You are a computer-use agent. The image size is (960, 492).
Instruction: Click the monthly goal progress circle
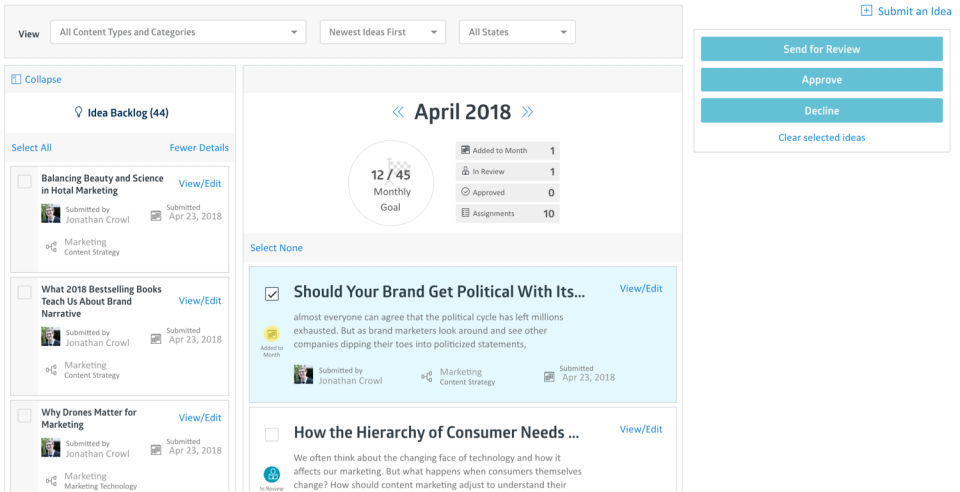pos(390,183)
